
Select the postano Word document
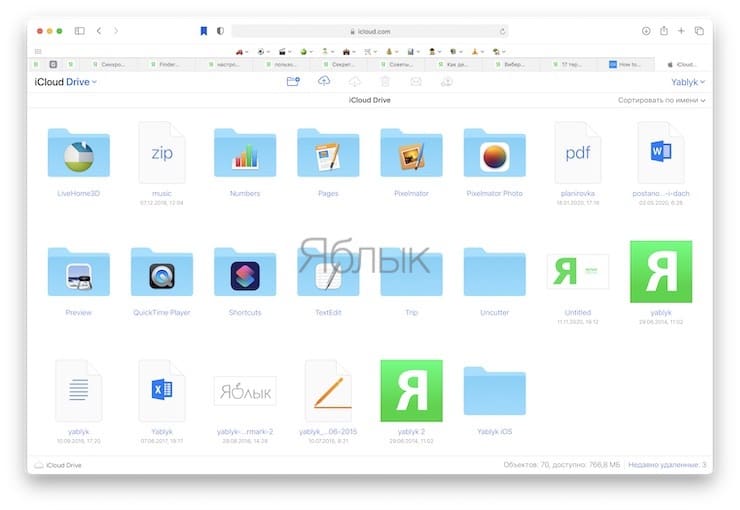click(x=661, y=152)
